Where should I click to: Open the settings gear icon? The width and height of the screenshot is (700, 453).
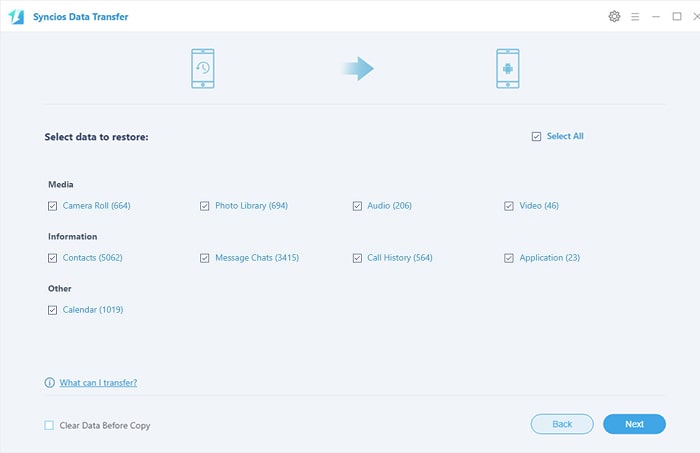tap(614, 17)
